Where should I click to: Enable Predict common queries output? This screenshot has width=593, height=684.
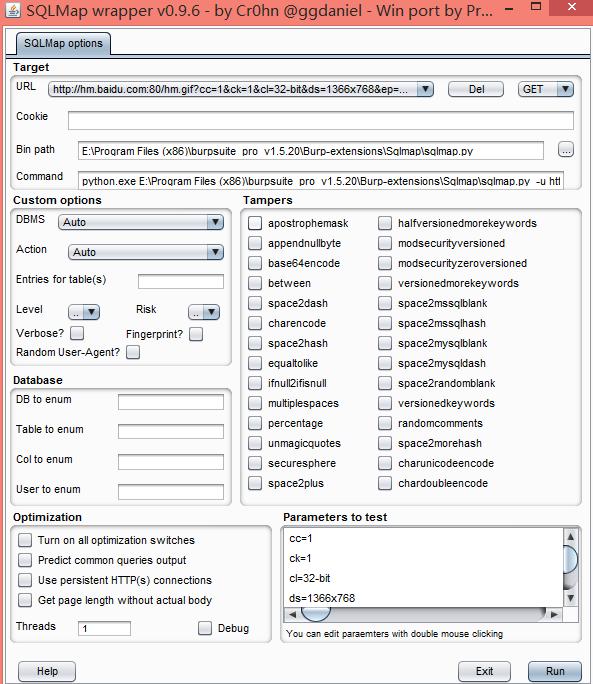25,560
